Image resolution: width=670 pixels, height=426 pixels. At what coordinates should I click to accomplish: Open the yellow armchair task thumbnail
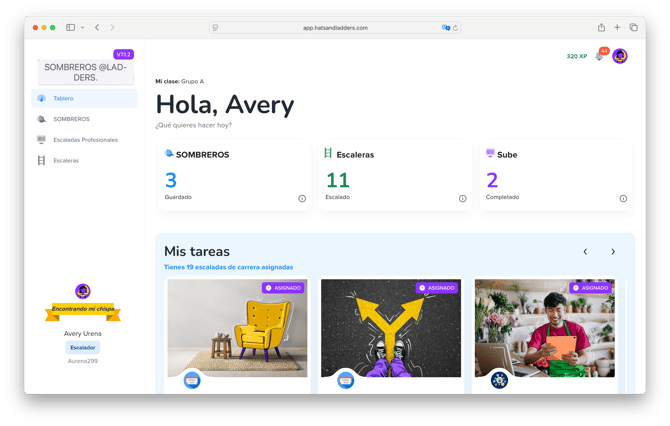click(237, 328)
